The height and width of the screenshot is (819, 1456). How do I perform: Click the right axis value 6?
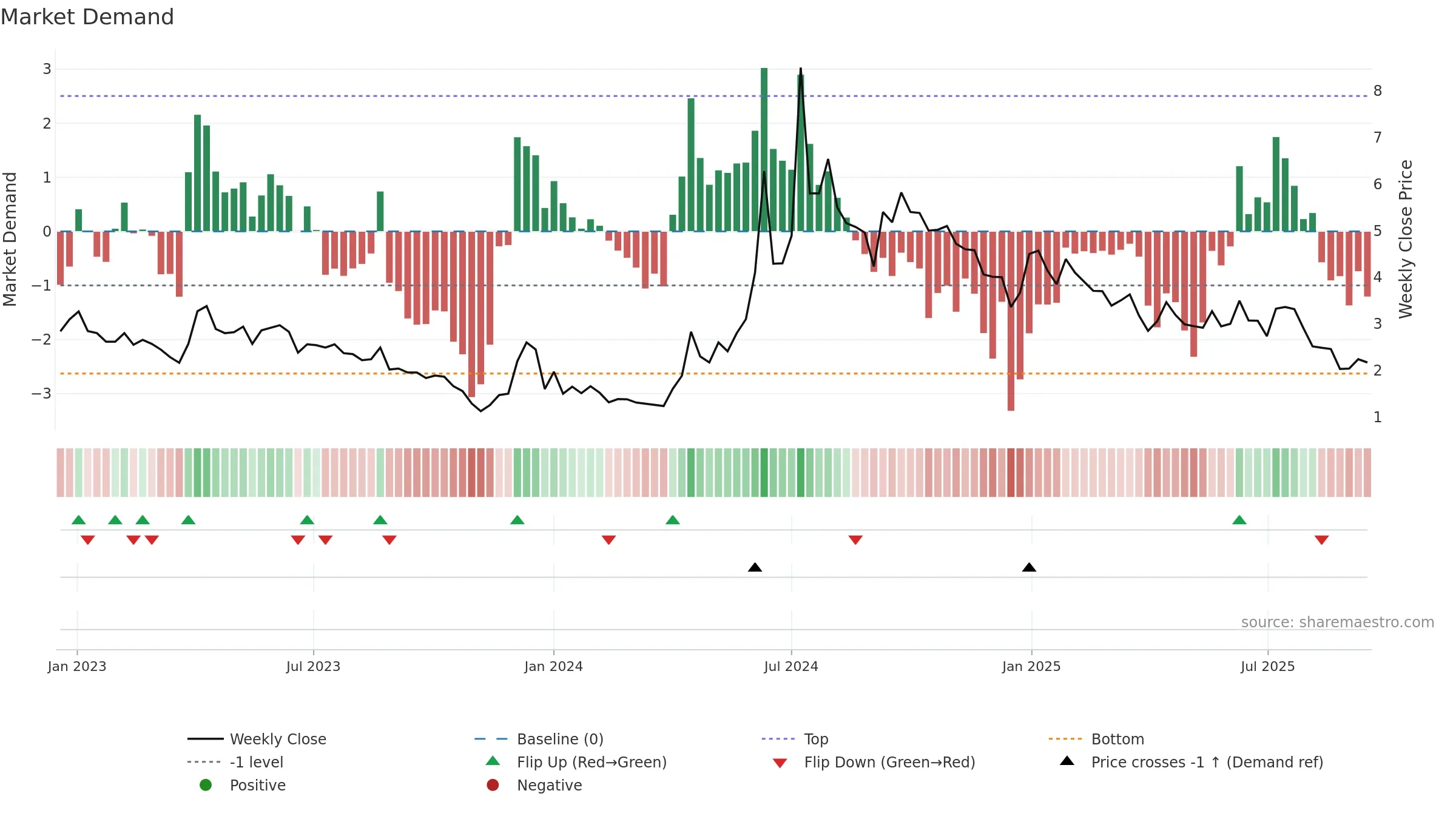pos(1378,184)
